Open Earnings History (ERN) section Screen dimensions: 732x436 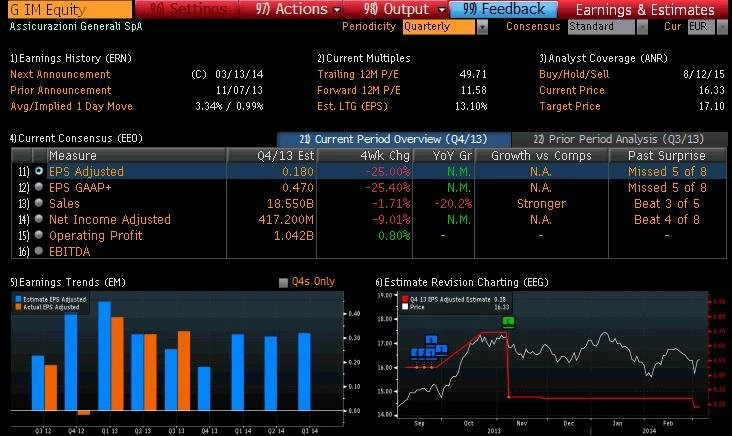click(71, 58)
